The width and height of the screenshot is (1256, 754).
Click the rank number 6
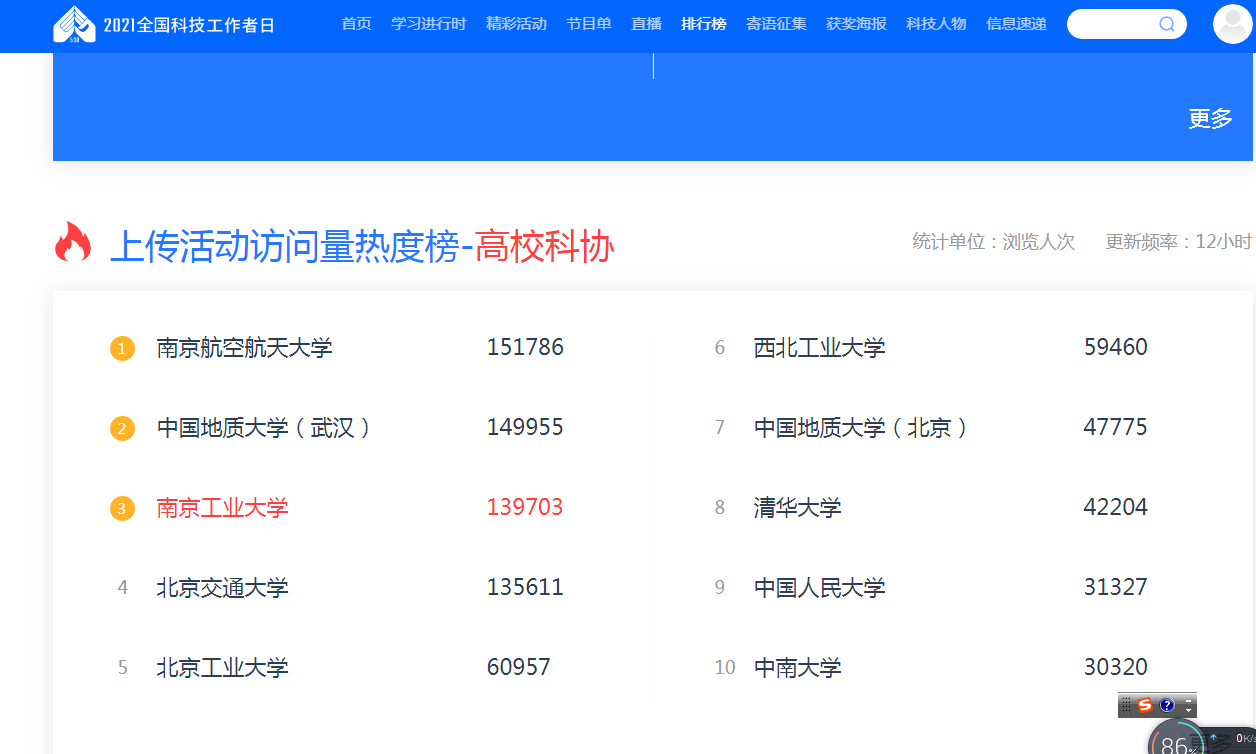(719, 348)
